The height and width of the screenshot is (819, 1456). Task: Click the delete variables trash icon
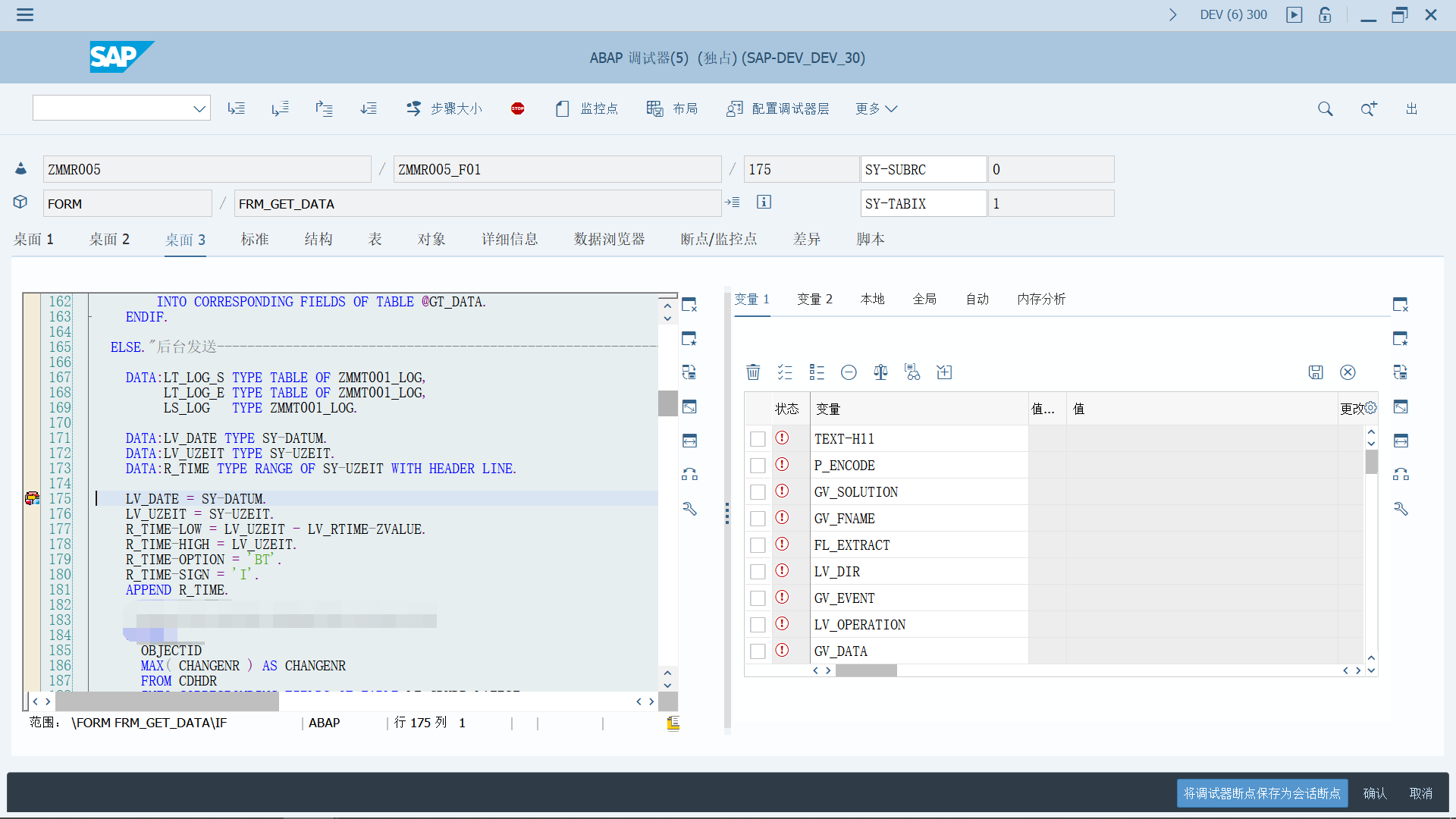(753, 372)
